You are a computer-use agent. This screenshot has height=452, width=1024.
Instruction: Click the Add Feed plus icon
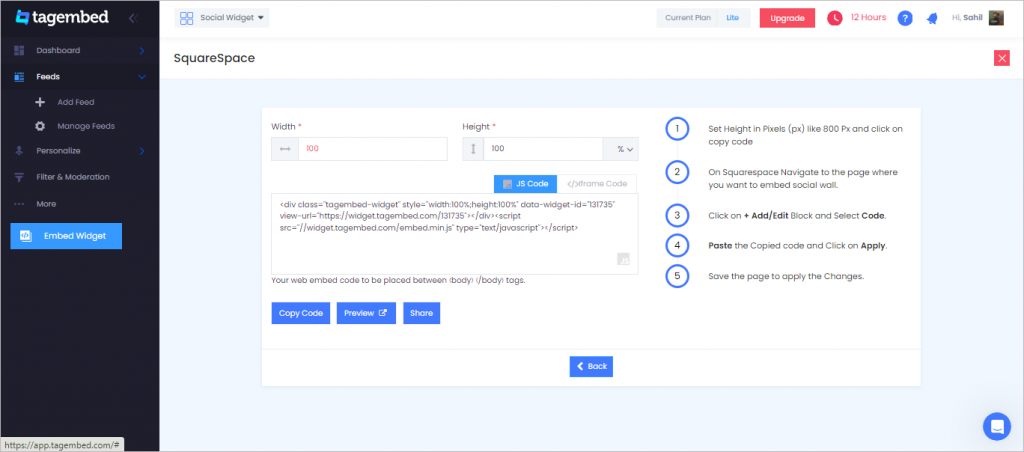tap(40, 102)
